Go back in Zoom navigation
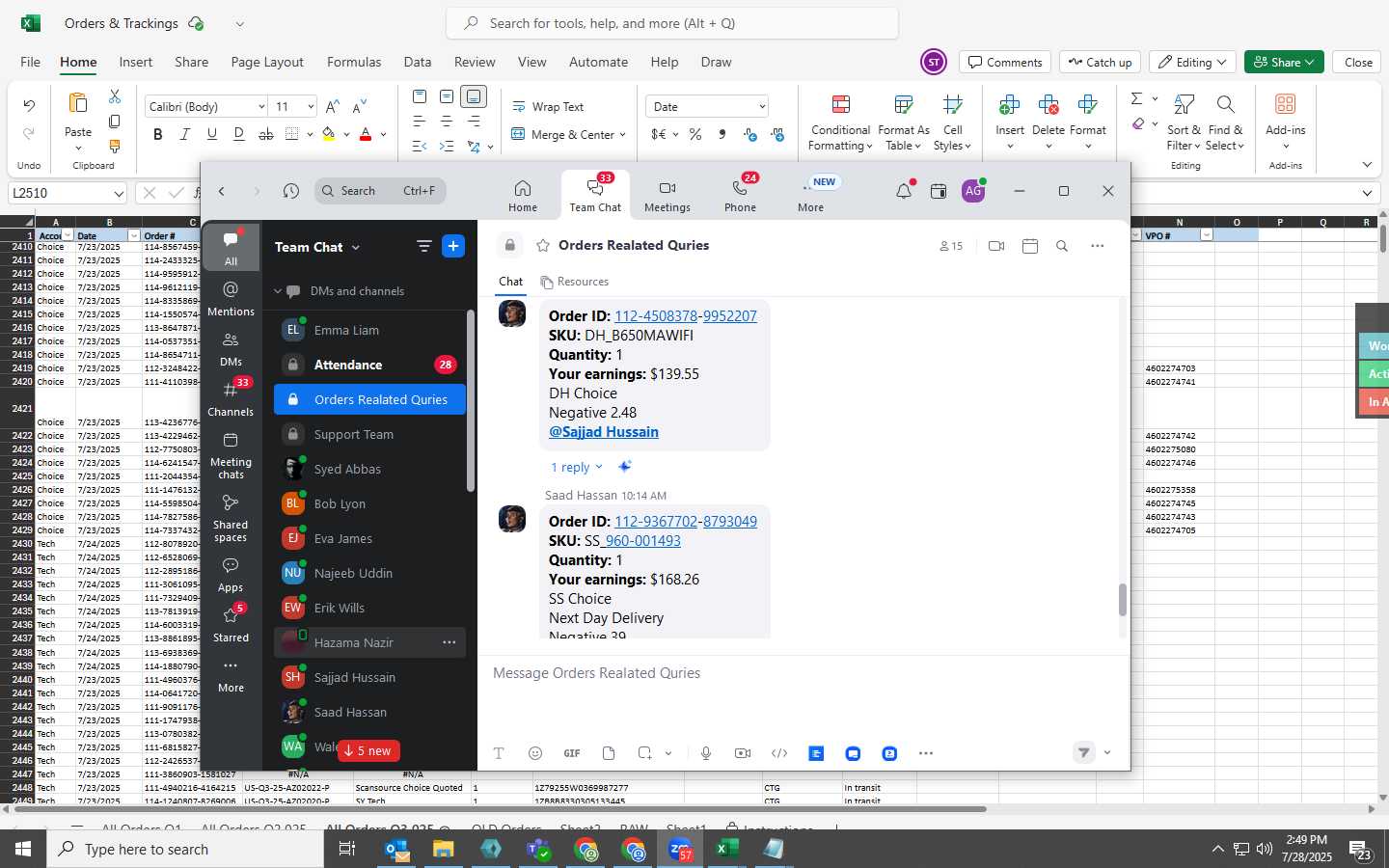1389x868 pixels. pyautogui.click(x=222, y=191)
